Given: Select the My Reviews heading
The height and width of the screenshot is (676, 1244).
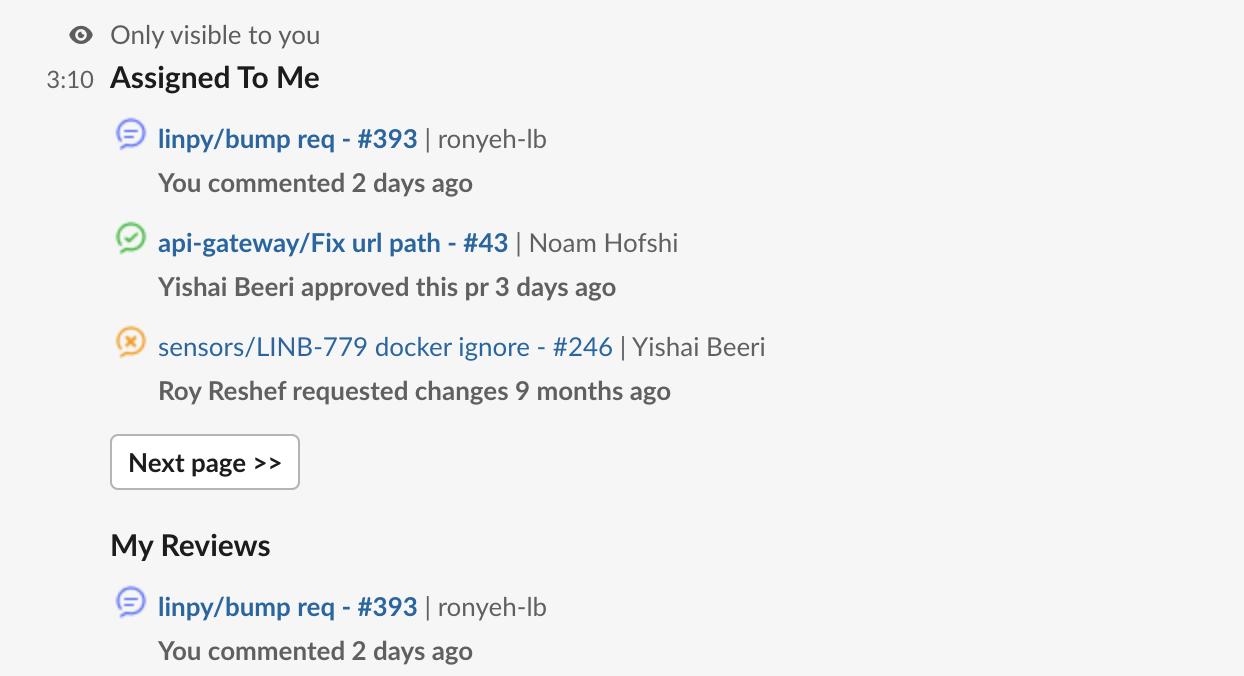Looking at the screenshot, I should (191, 546).
